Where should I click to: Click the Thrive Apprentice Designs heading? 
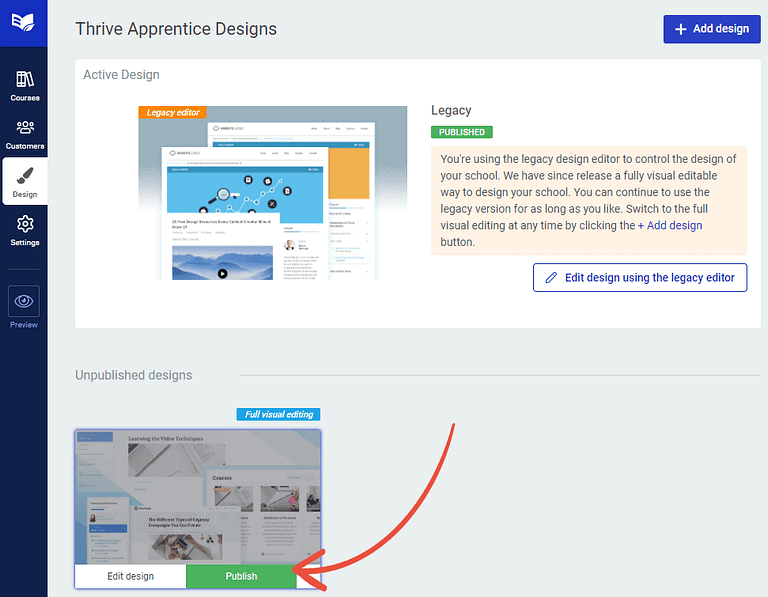(x=176, y=29)
